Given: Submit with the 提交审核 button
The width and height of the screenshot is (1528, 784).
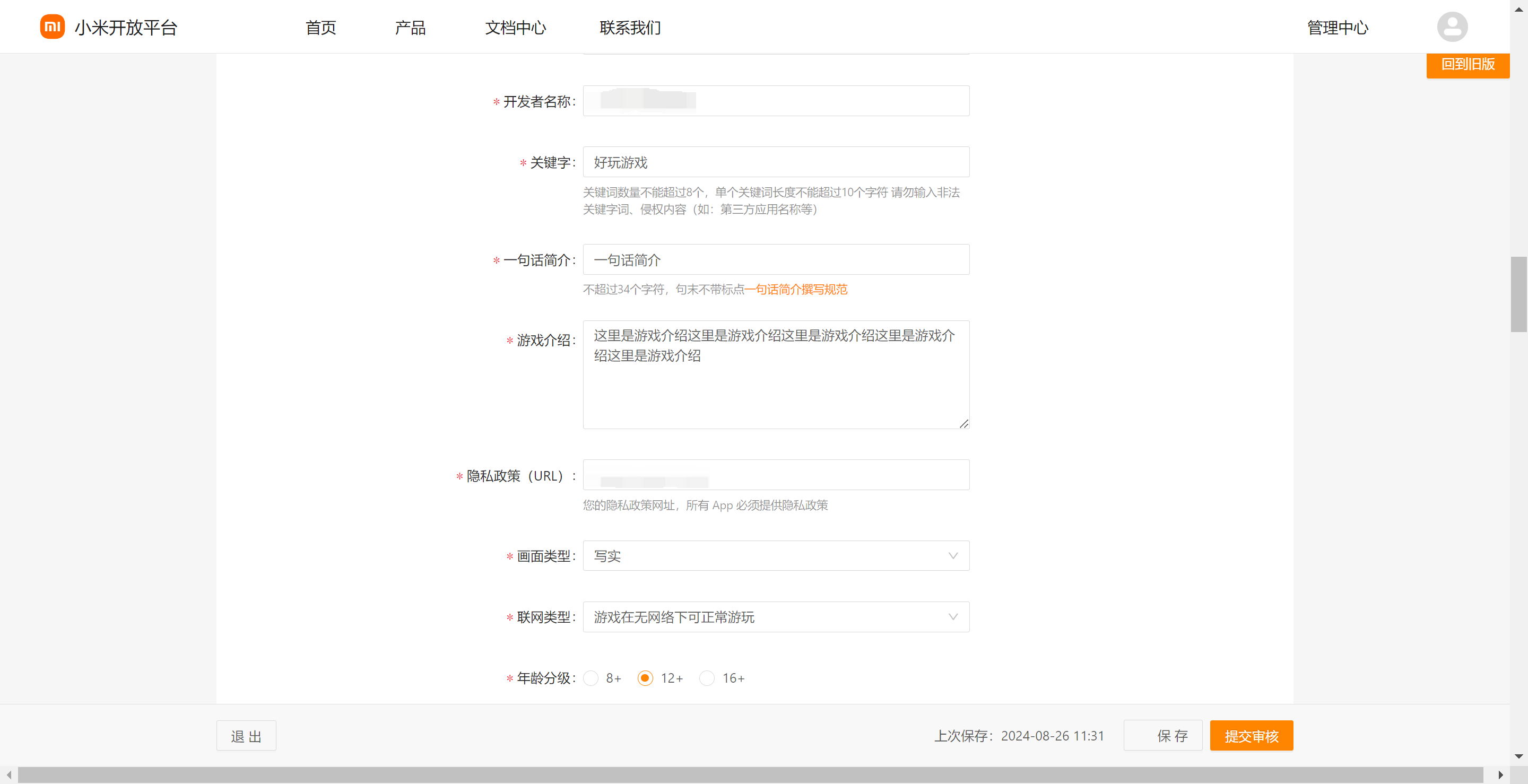Looking at the screenshot, I should click(x=1252, y=736).
